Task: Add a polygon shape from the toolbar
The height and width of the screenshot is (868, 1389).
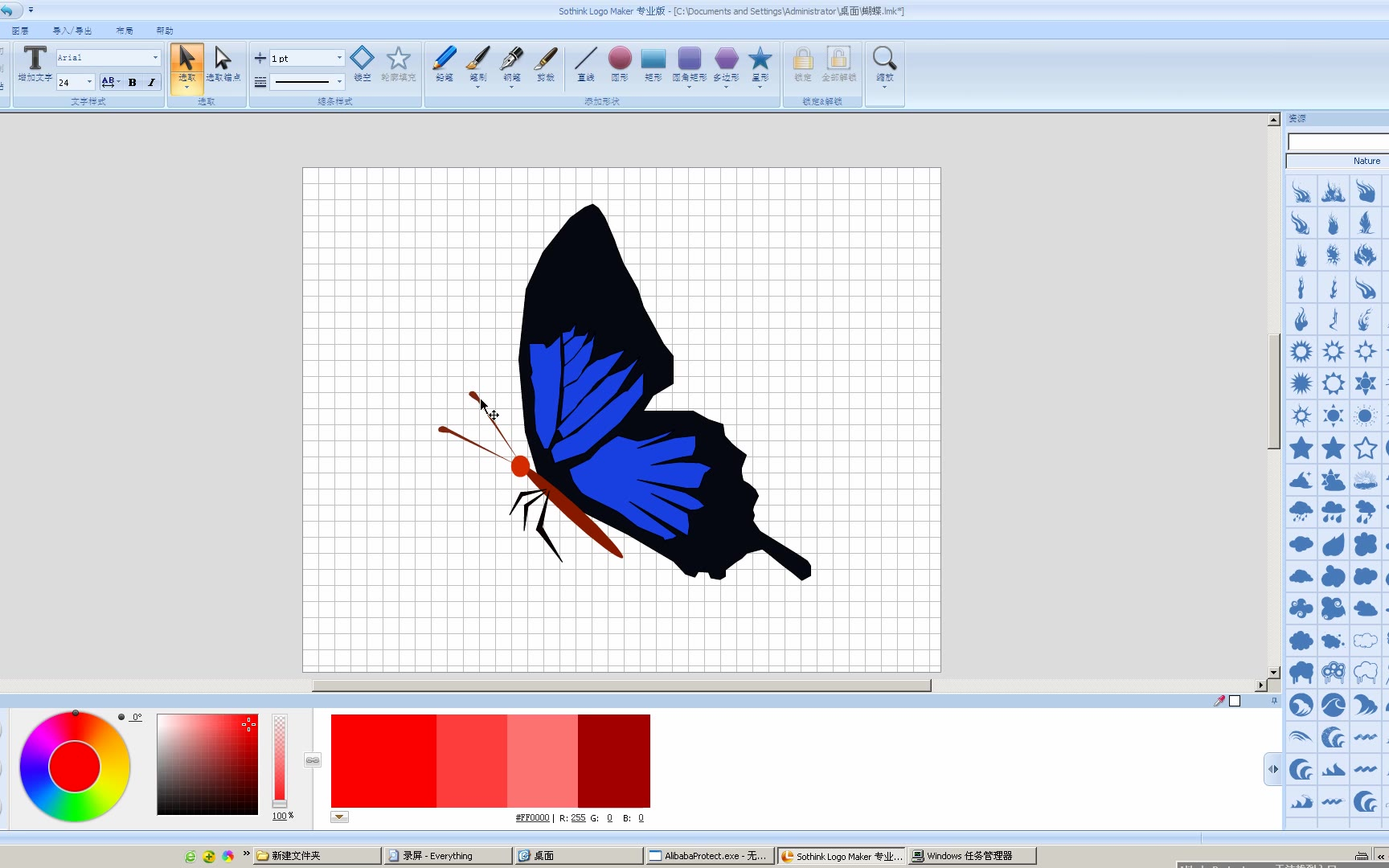Action: coord(726,63)
